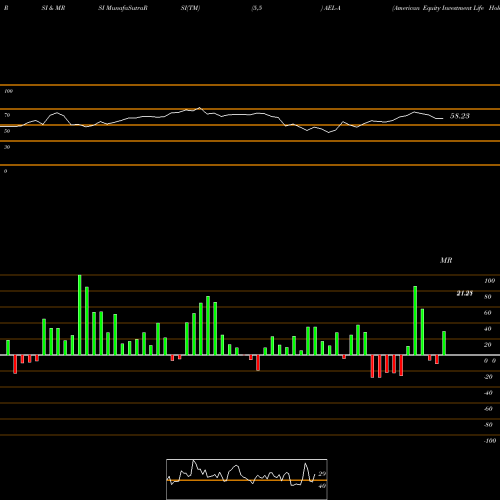The height and width of the screenshot is (500, 500).
Task: Click the RSI axis label 50
Action: [x=7, y=131]
